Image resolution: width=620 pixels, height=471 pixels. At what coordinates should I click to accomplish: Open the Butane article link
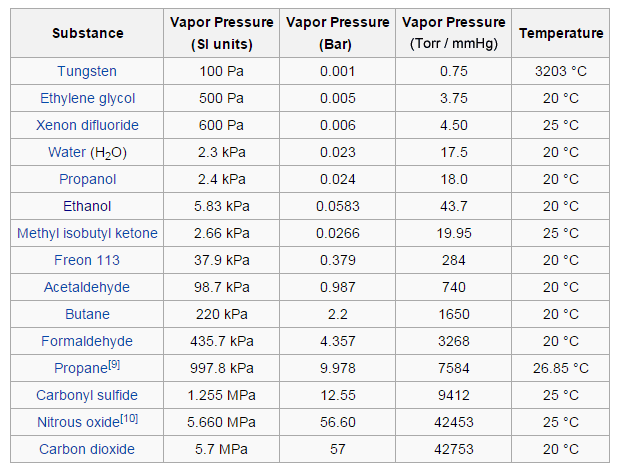point(87,314)
